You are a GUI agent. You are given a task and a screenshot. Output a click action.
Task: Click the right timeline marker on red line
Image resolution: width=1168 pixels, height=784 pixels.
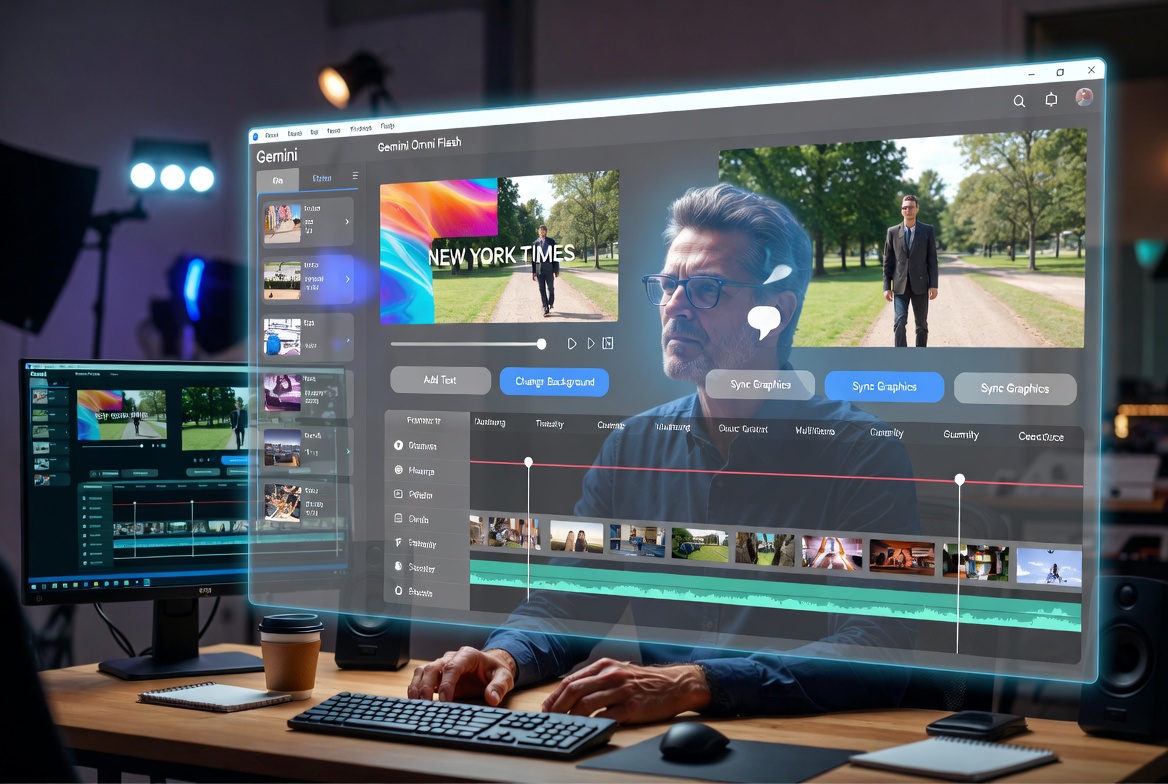959,479
